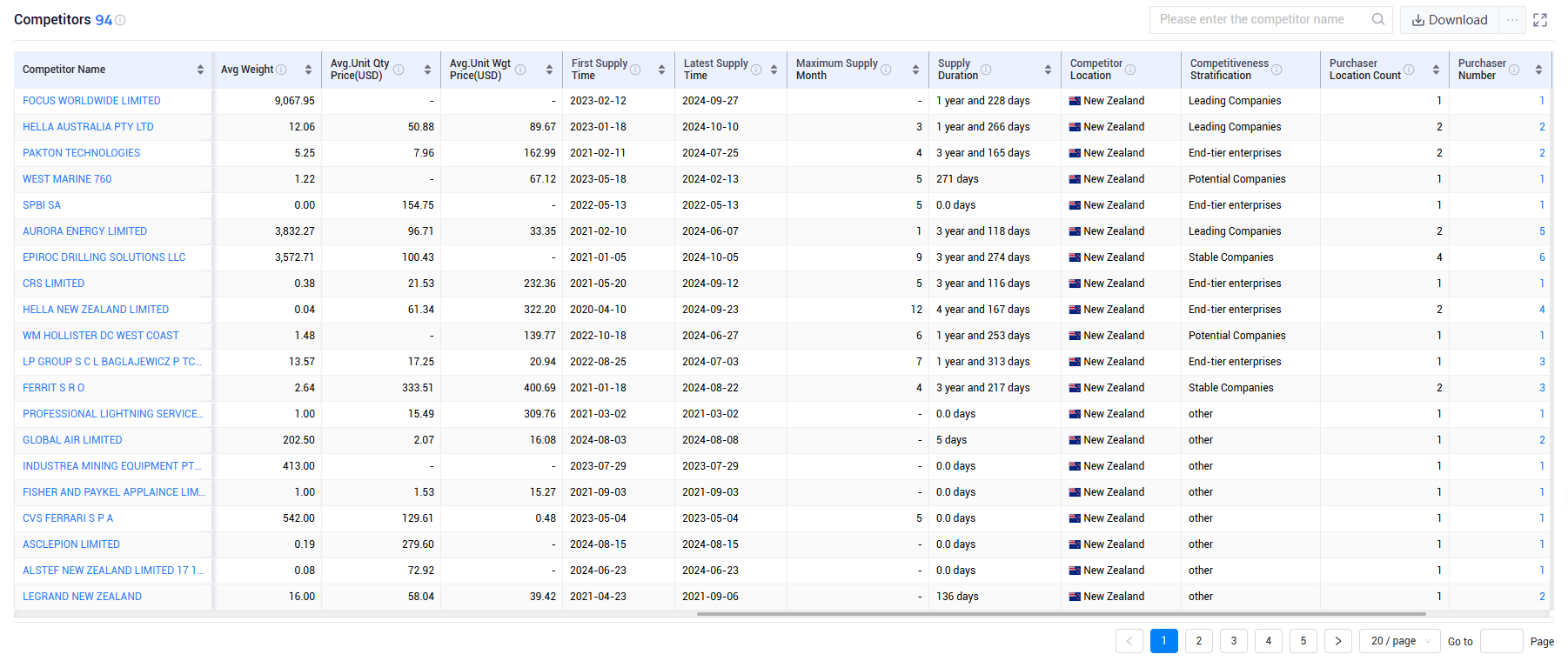Open CVS FERRARI S P A link
Screen dimensions: 1568x661
[68, 518]
